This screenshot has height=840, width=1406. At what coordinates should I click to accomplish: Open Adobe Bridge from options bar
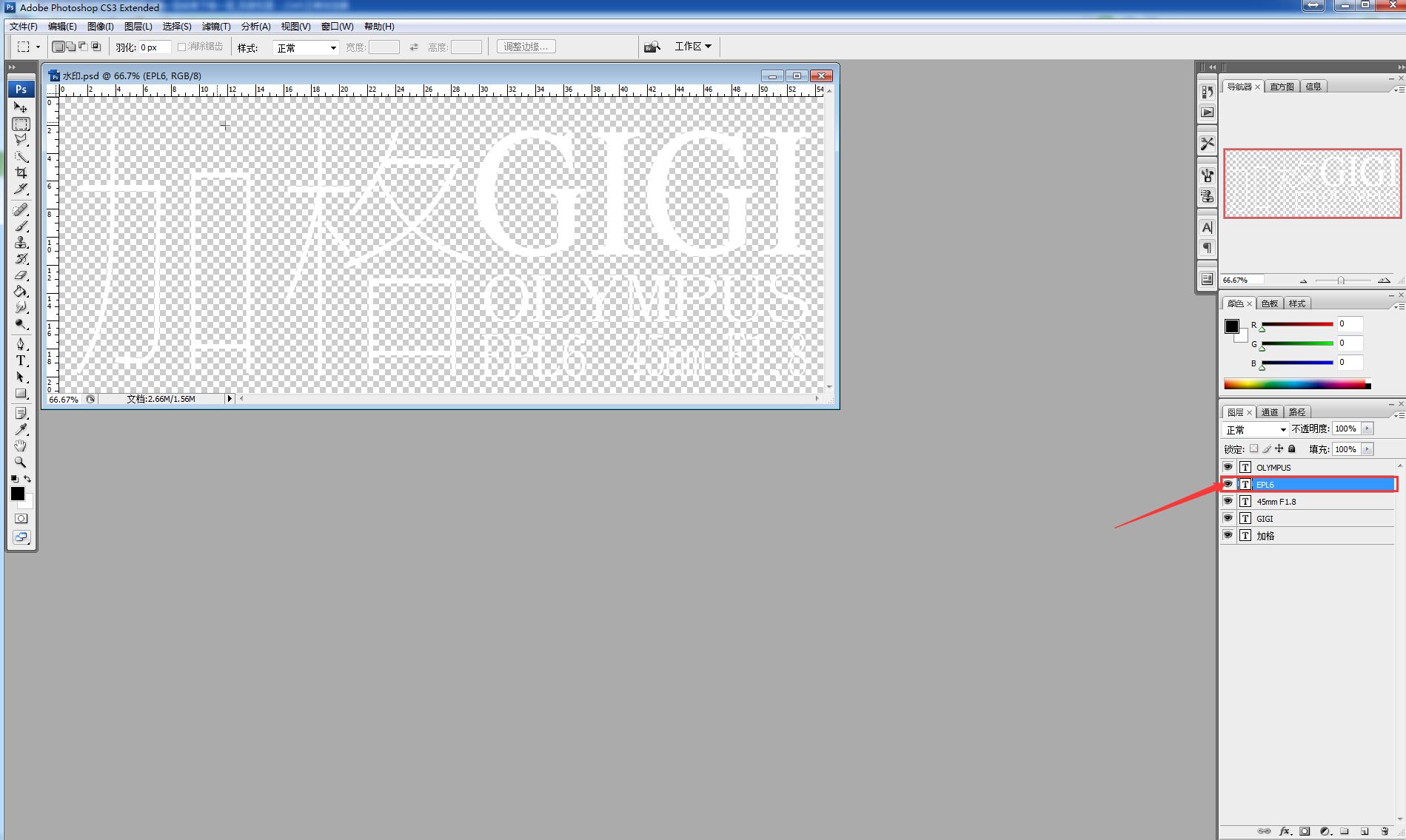[652, 47]
